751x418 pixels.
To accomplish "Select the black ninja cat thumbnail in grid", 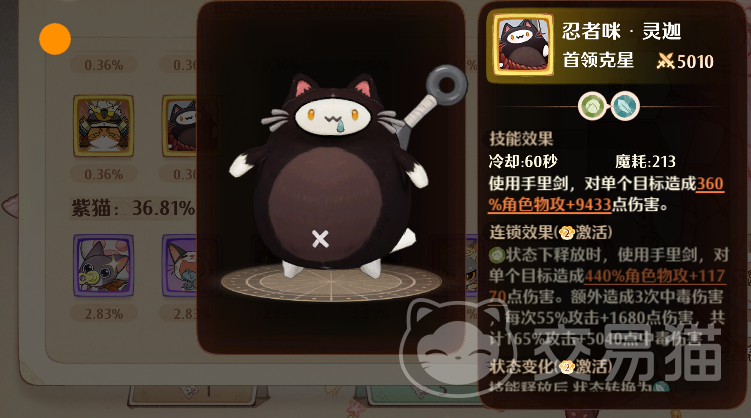I will tap(180, 126).
